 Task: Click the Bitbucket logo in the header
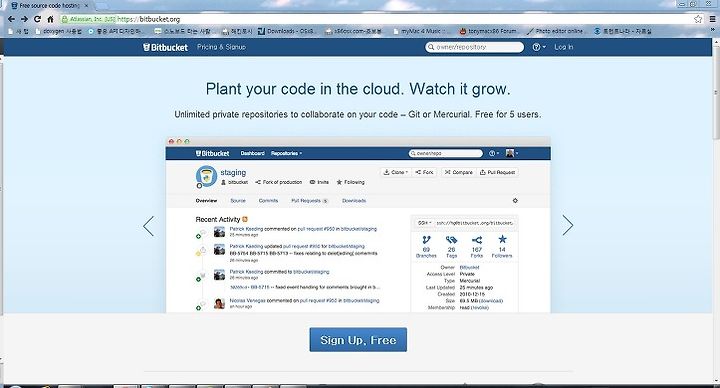coord(165,47)
